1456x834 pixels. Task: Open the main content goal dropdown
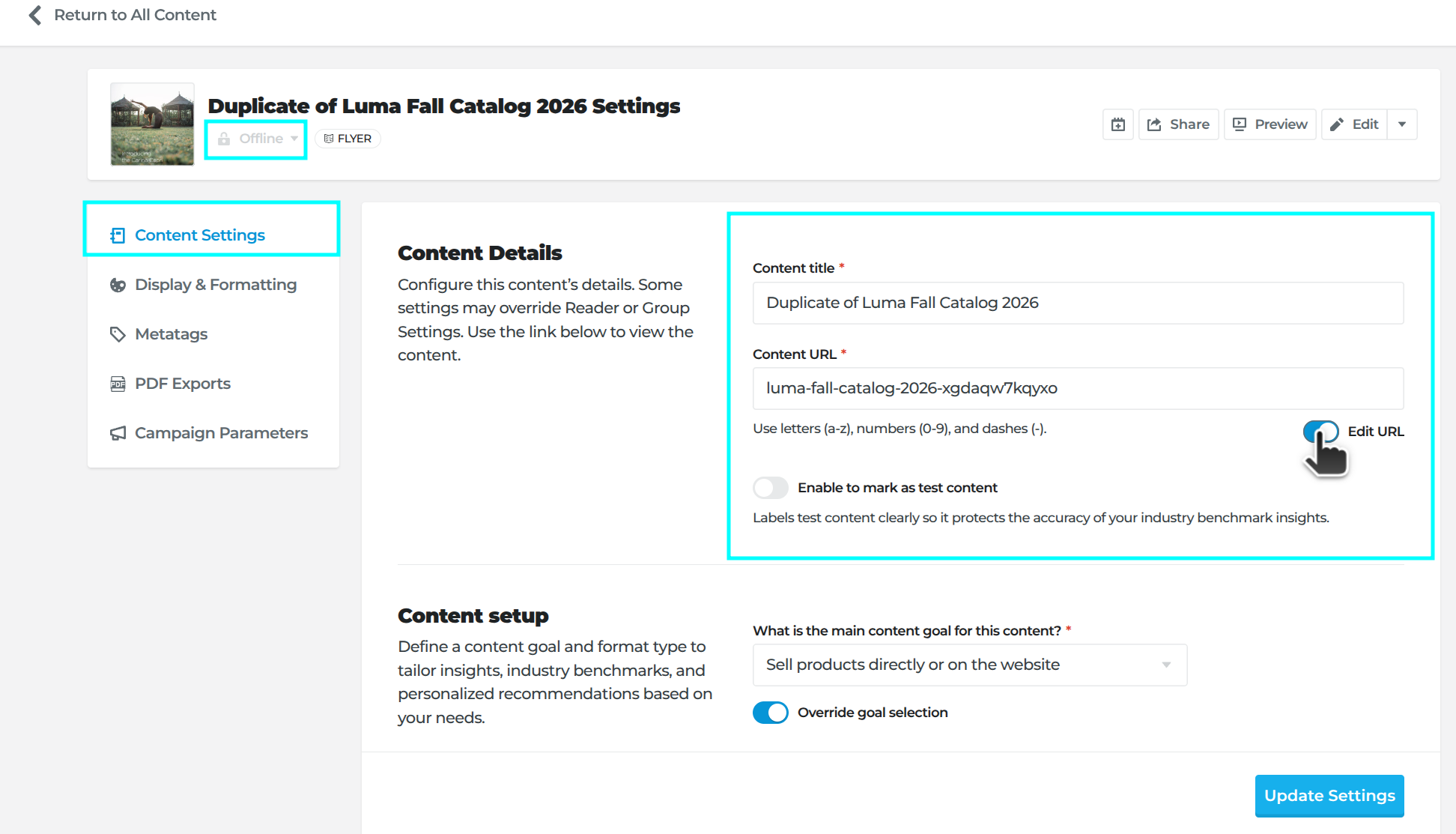(x=969, y=665)
